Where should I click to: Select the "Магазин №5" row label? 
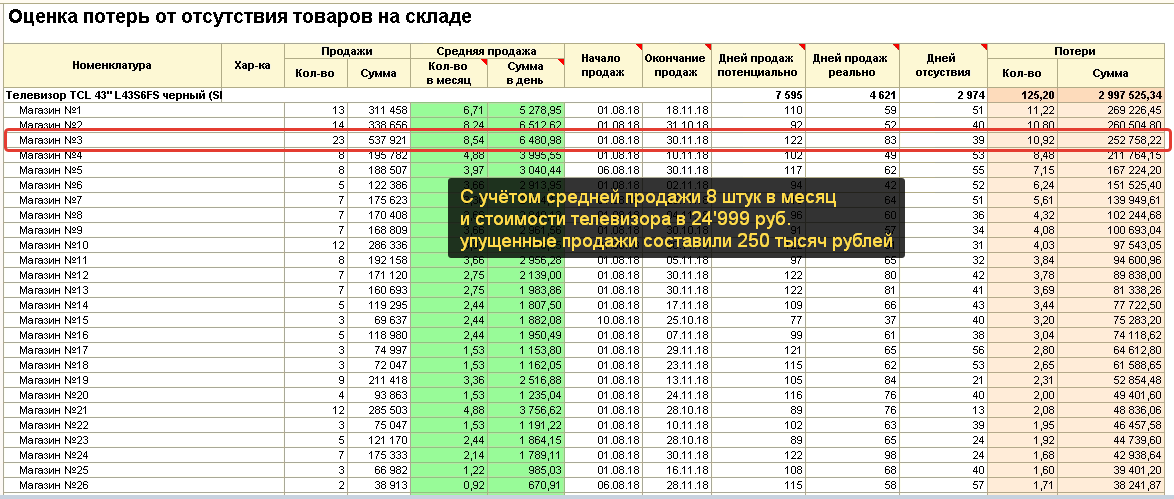[x=50, y=170]
